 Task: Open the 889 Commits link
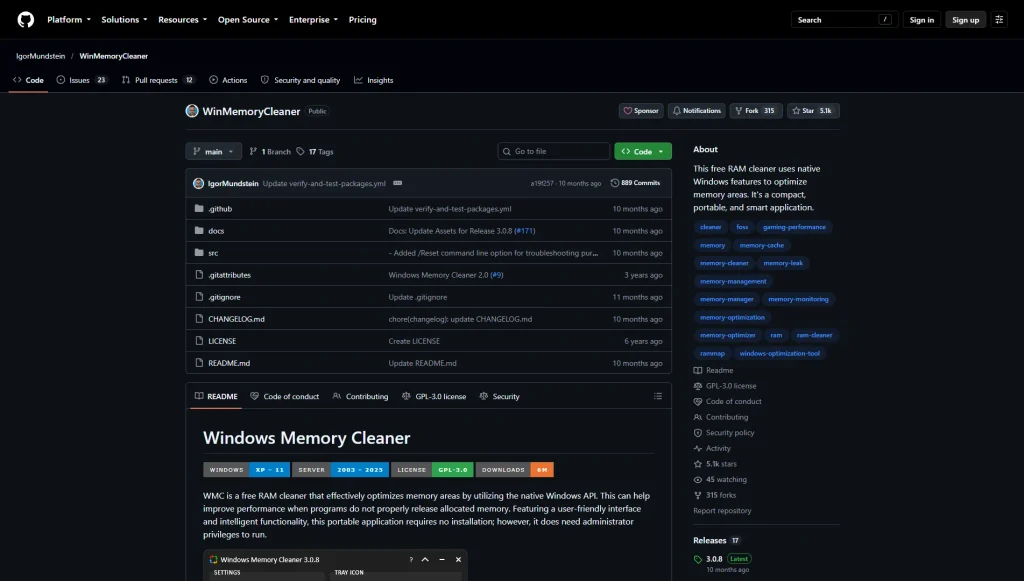(x=635, y=183)
